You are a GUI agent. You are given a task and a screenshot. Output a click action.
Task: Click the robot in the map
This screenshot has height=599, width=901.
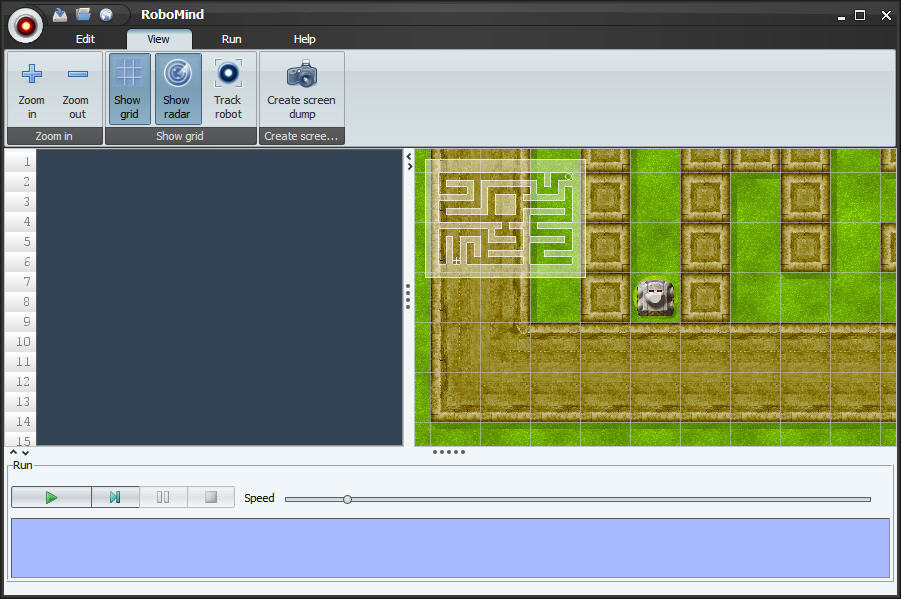tap(654, 297)
